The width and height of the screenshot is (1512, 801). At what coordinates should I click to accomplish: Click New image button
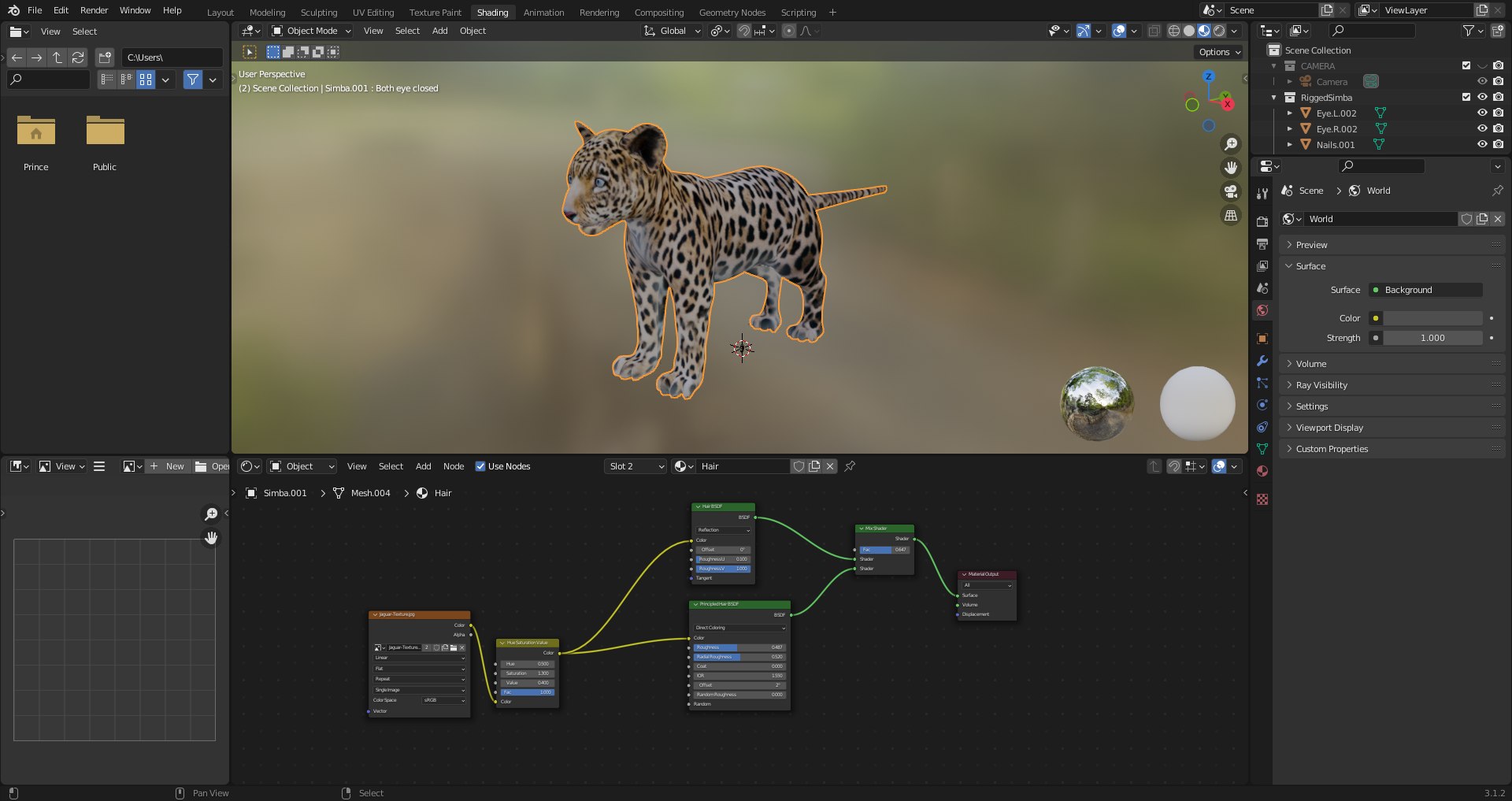[x=167, y=466]
